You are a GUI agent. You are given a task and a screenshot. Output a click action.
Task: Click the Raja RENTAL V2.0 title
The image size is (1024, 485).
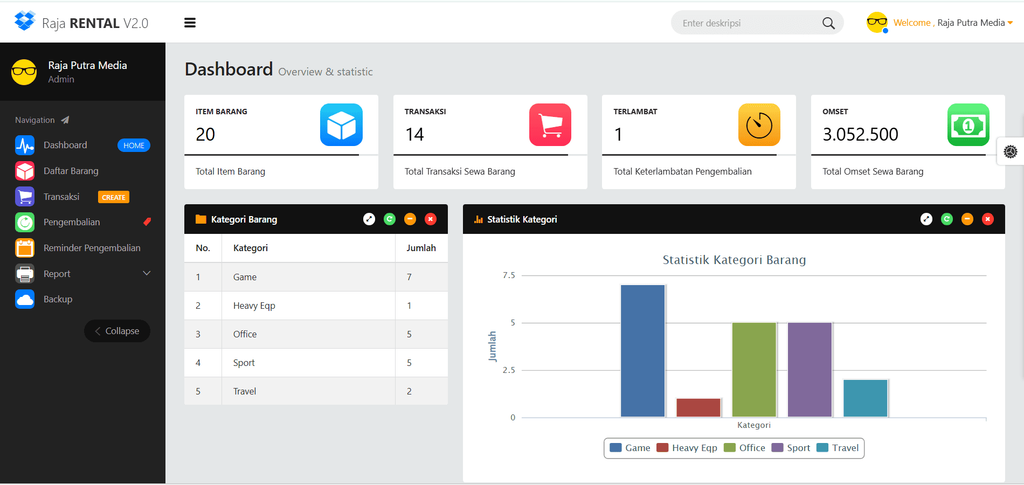tap(95, 23)
